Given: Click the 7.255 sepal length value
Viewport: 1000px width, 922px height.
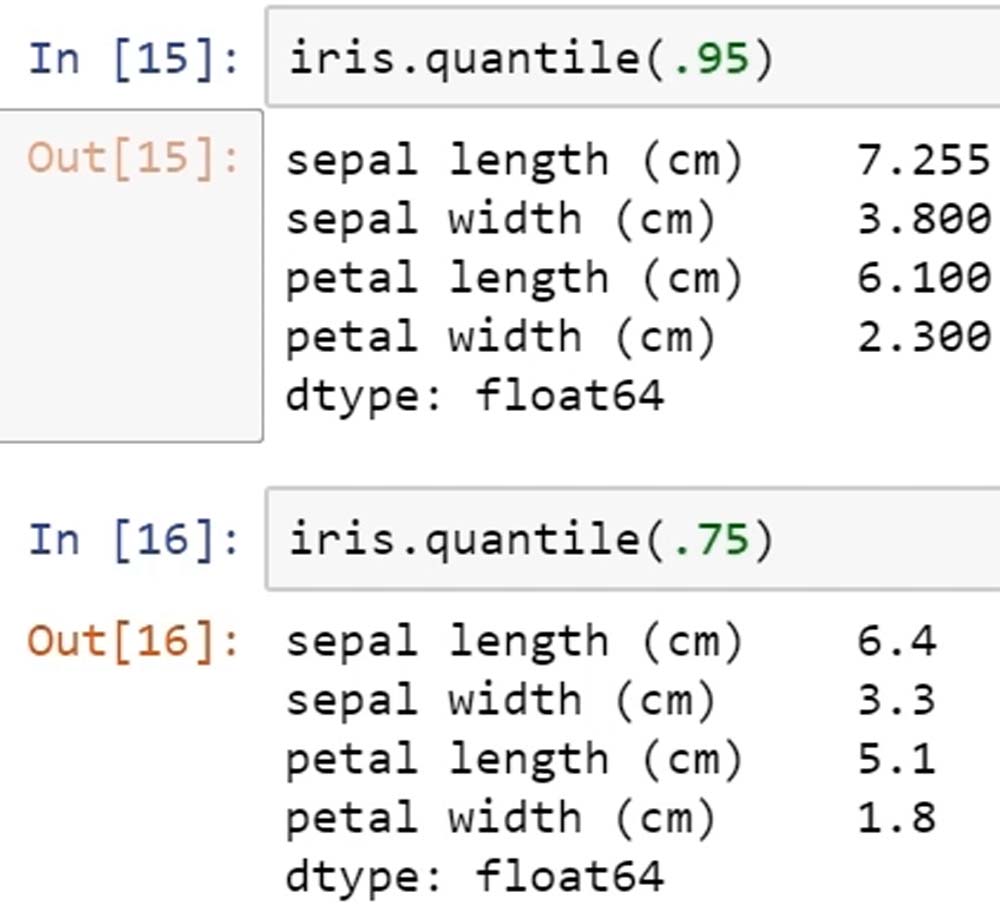Looking at the screenshot, I should [922, 160].
